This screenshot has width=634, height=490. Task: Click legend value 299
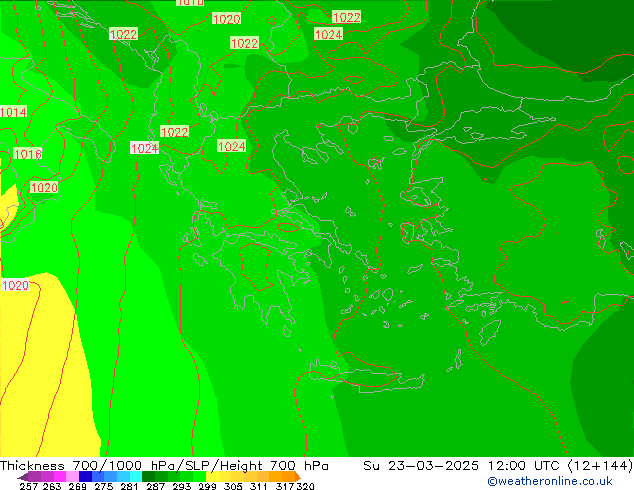[x=207, y=486]
